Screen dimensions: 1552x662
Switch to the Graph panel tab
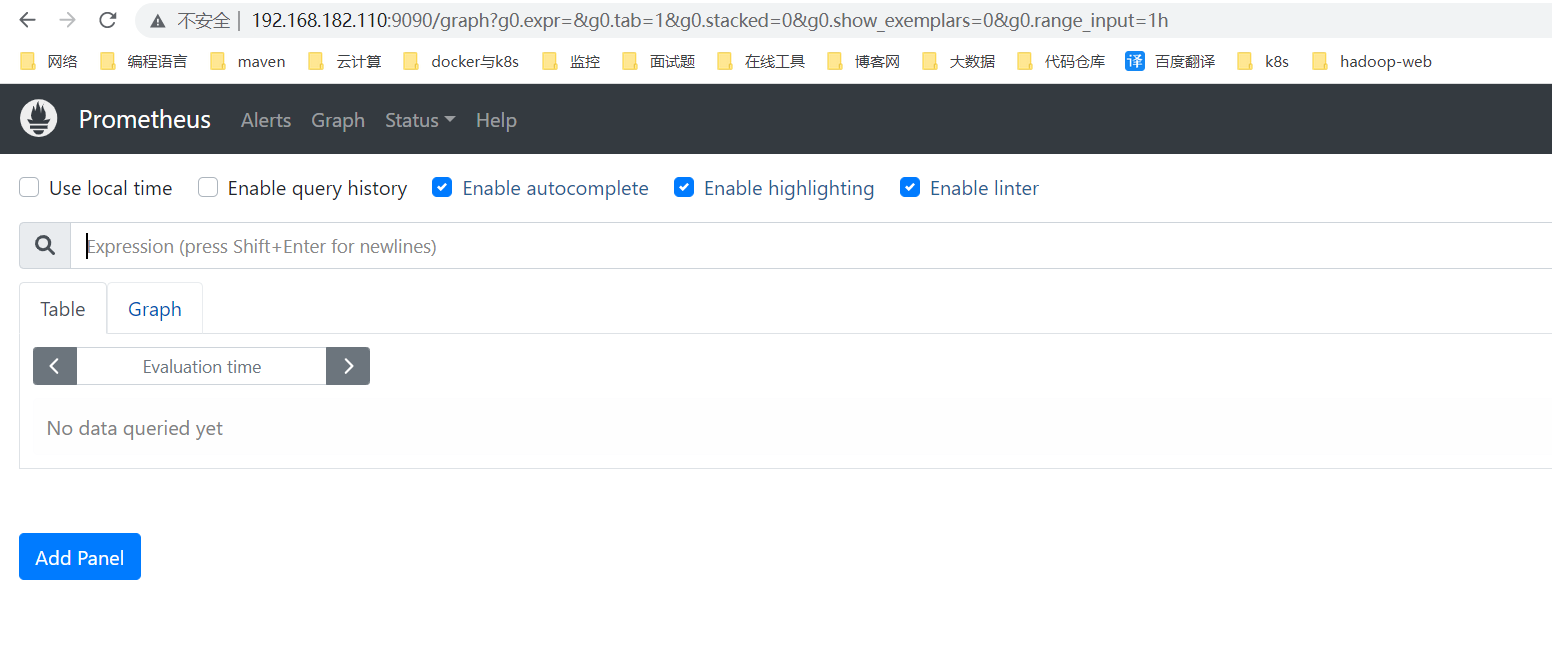click(155, 309)
